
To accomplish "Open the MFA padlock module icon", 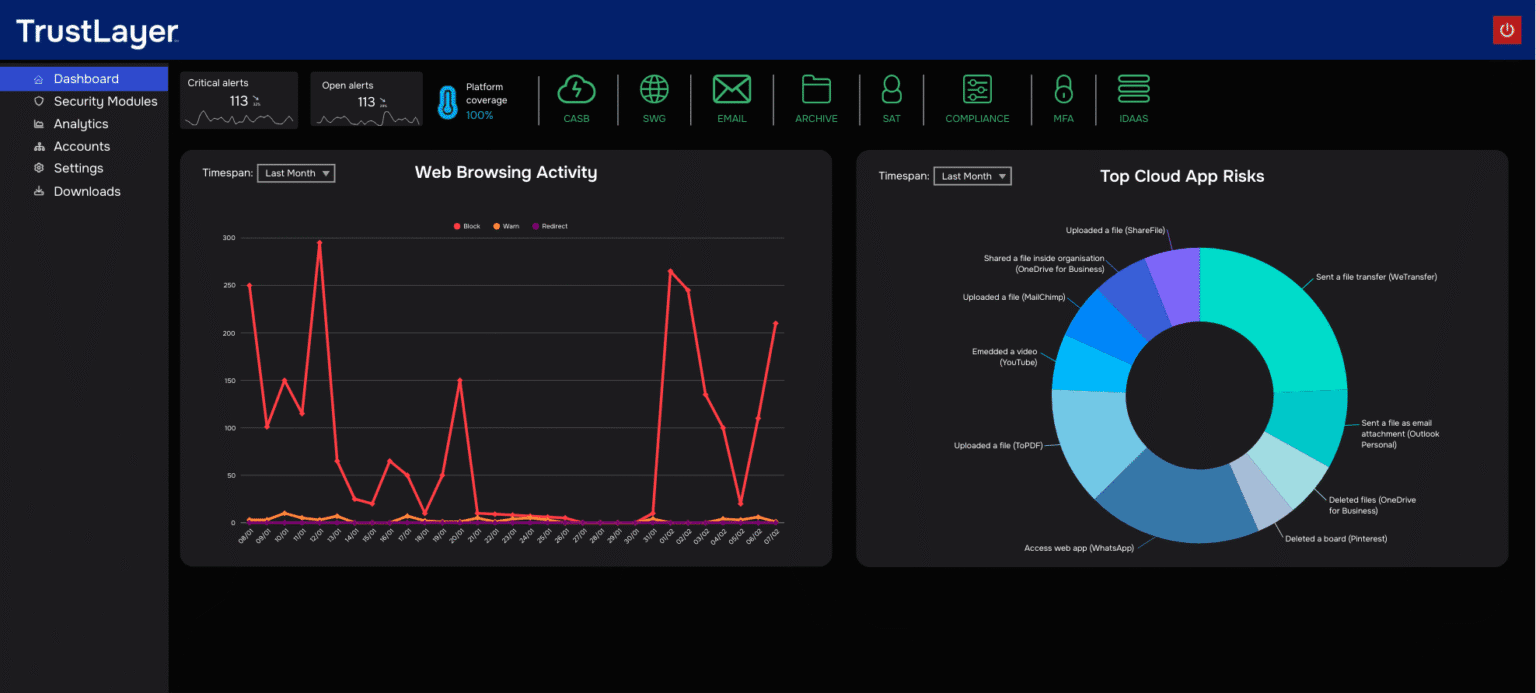I will [1063, 90].
